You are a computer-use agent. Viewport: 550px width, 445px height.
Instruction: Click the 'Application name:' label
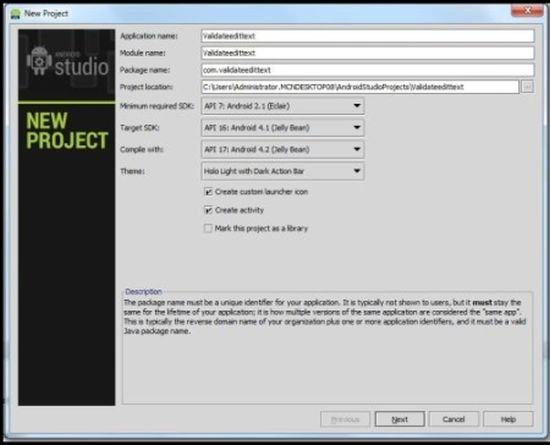tap(149, 36)
